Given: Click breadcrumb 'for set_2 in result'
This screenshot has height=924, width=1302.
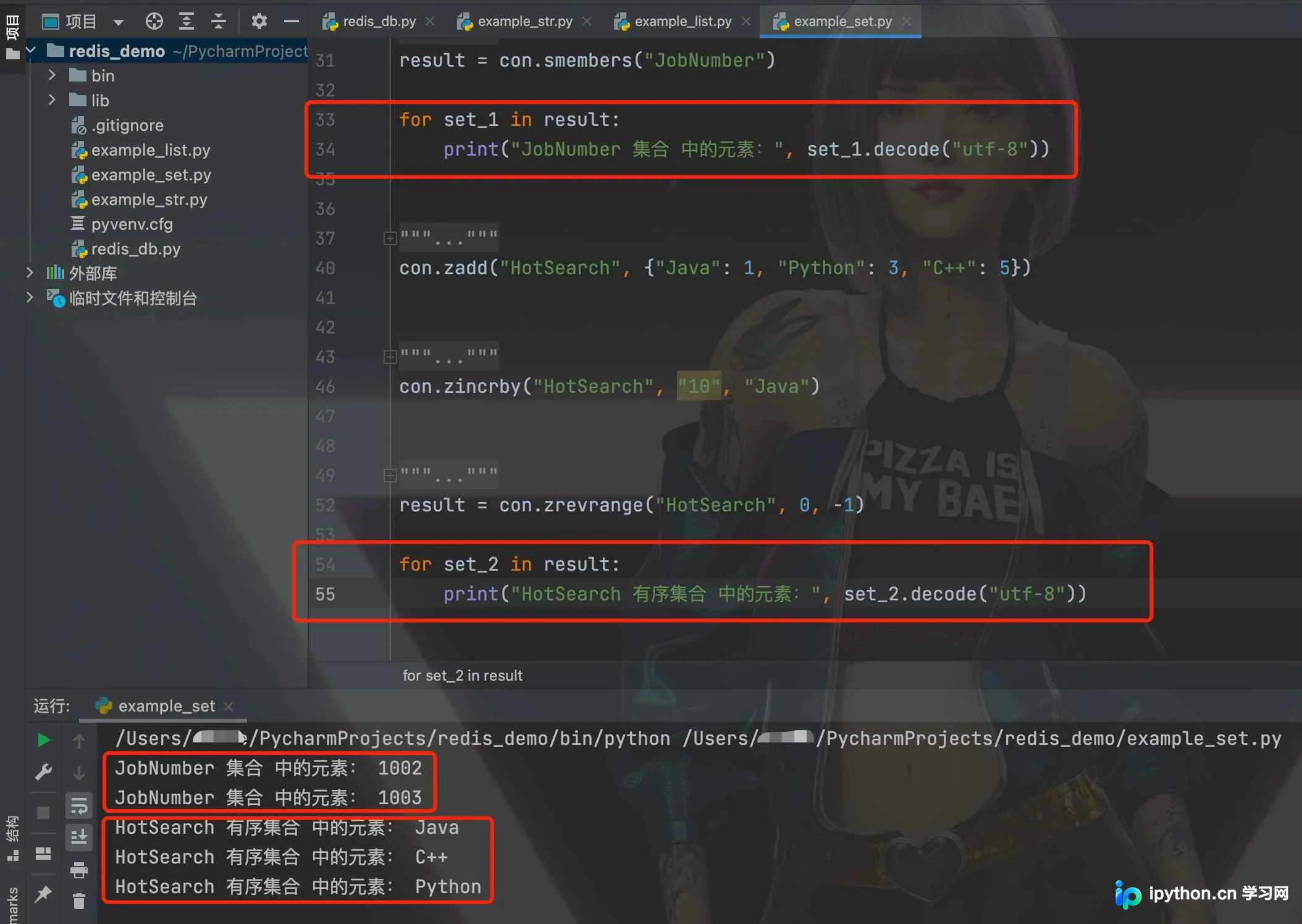Looking at the screenshot, I should tap(462, 676).
